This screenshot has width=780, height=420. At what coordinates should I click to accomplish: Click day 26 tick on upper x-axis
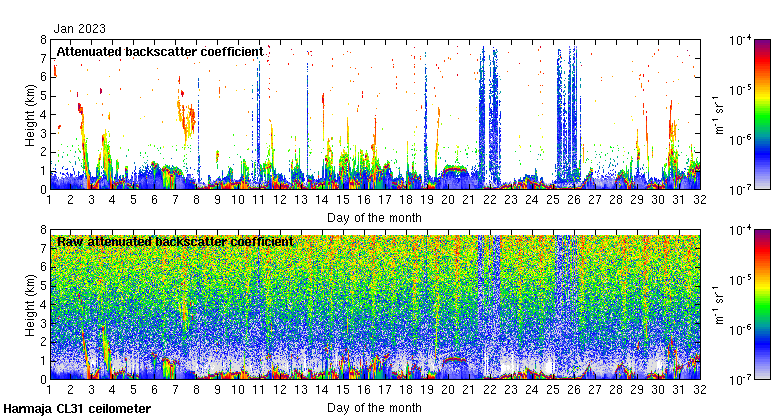click(574, 200)
